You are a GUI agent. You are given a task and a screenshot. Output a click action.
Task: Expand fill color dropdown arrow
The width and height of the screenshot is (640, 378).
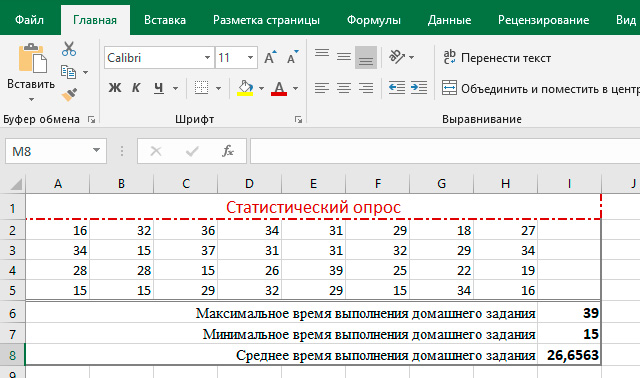click(x=261, y=88)
